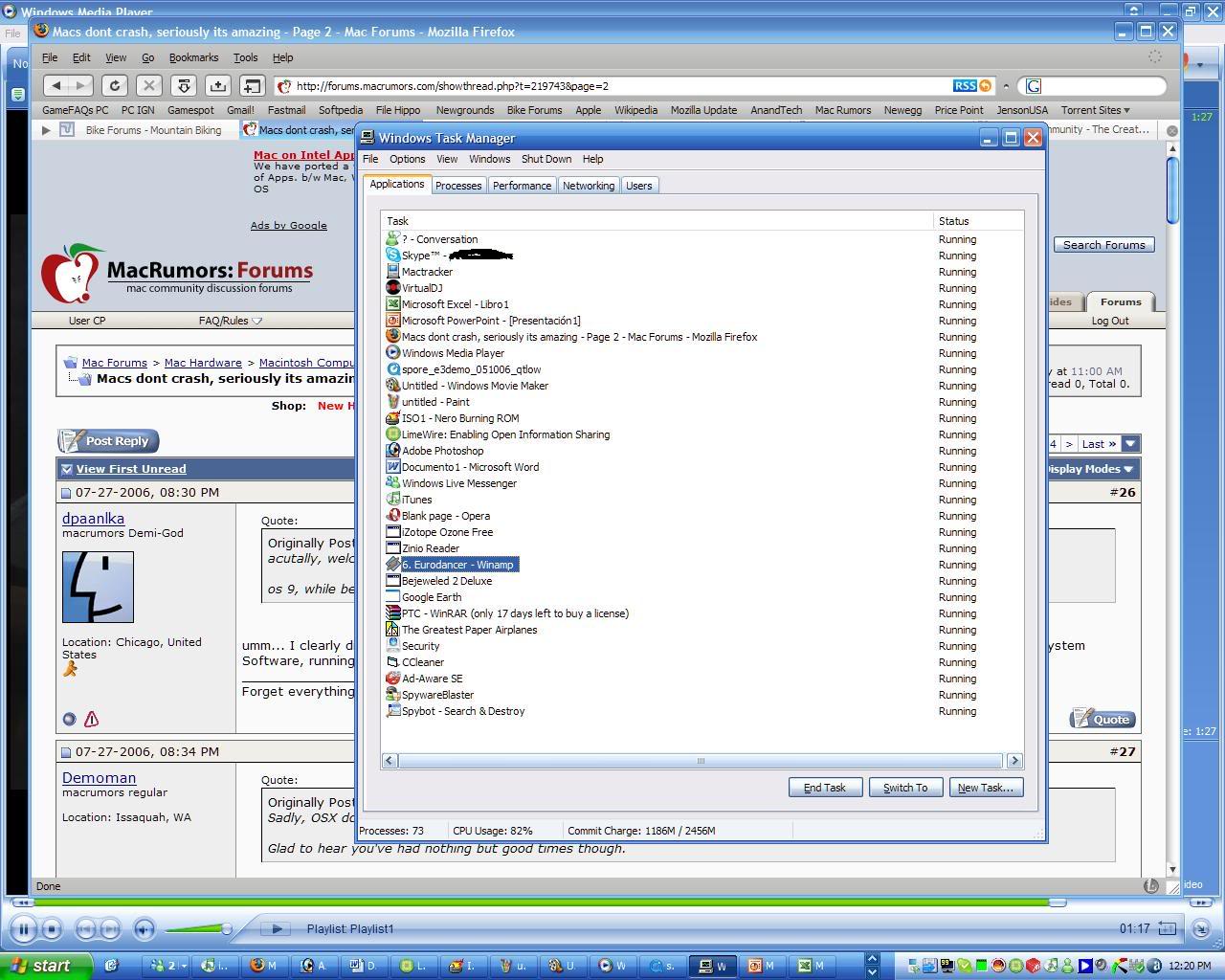Open the Firefox Bookmarks menu
The height and width of the screenshot is (980, 1225).
[193, 57]
